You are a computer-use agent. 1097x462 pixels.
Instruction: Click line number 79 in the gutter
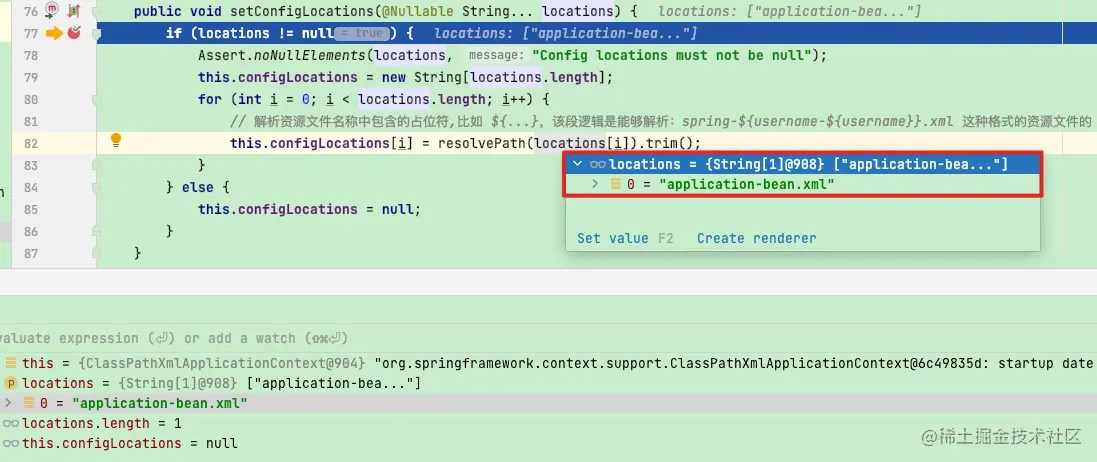[x=30, y=77]
